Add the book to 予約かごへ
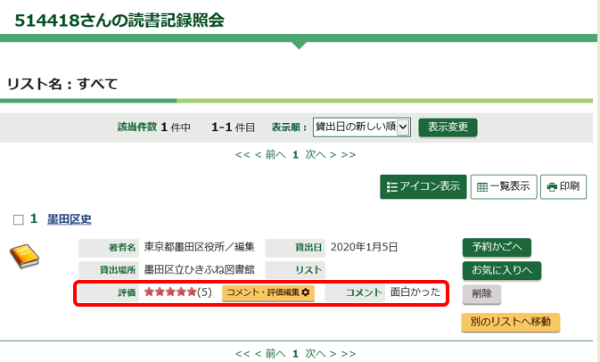Viewport: 600px width, 362px height. (x=497, y=247)
